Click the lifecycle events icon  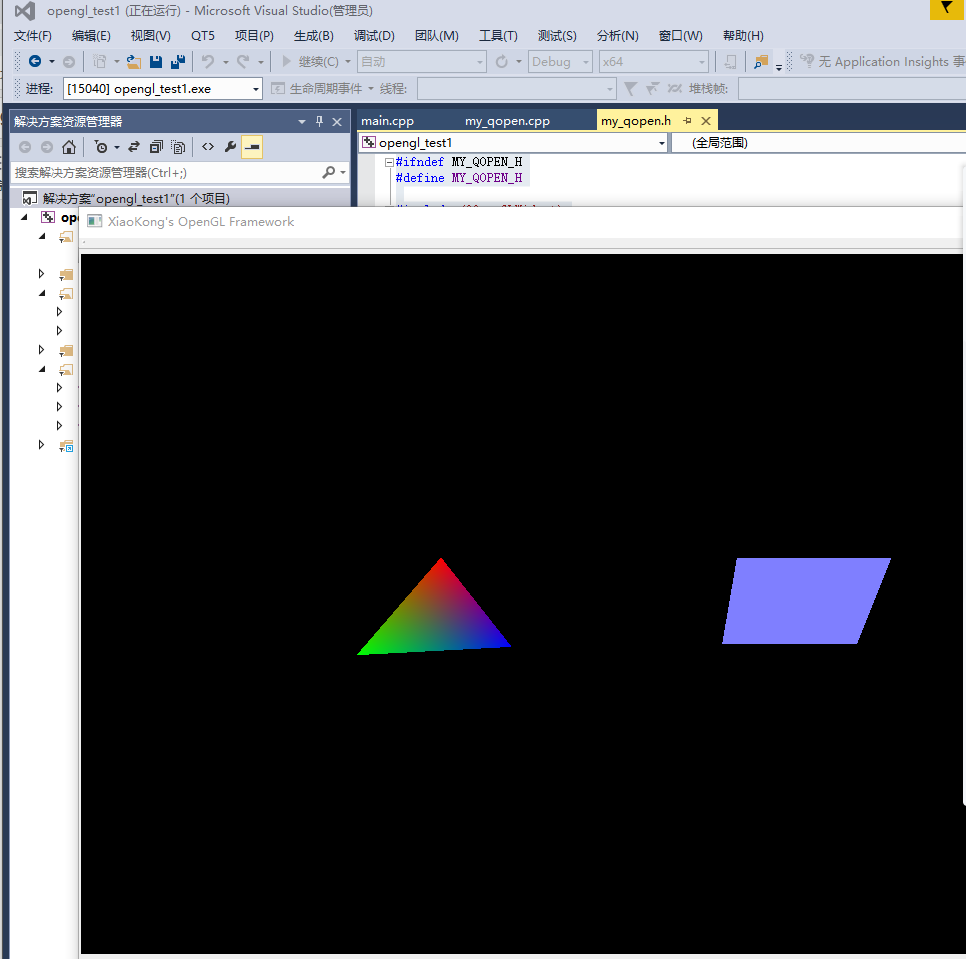click(278, 89)
